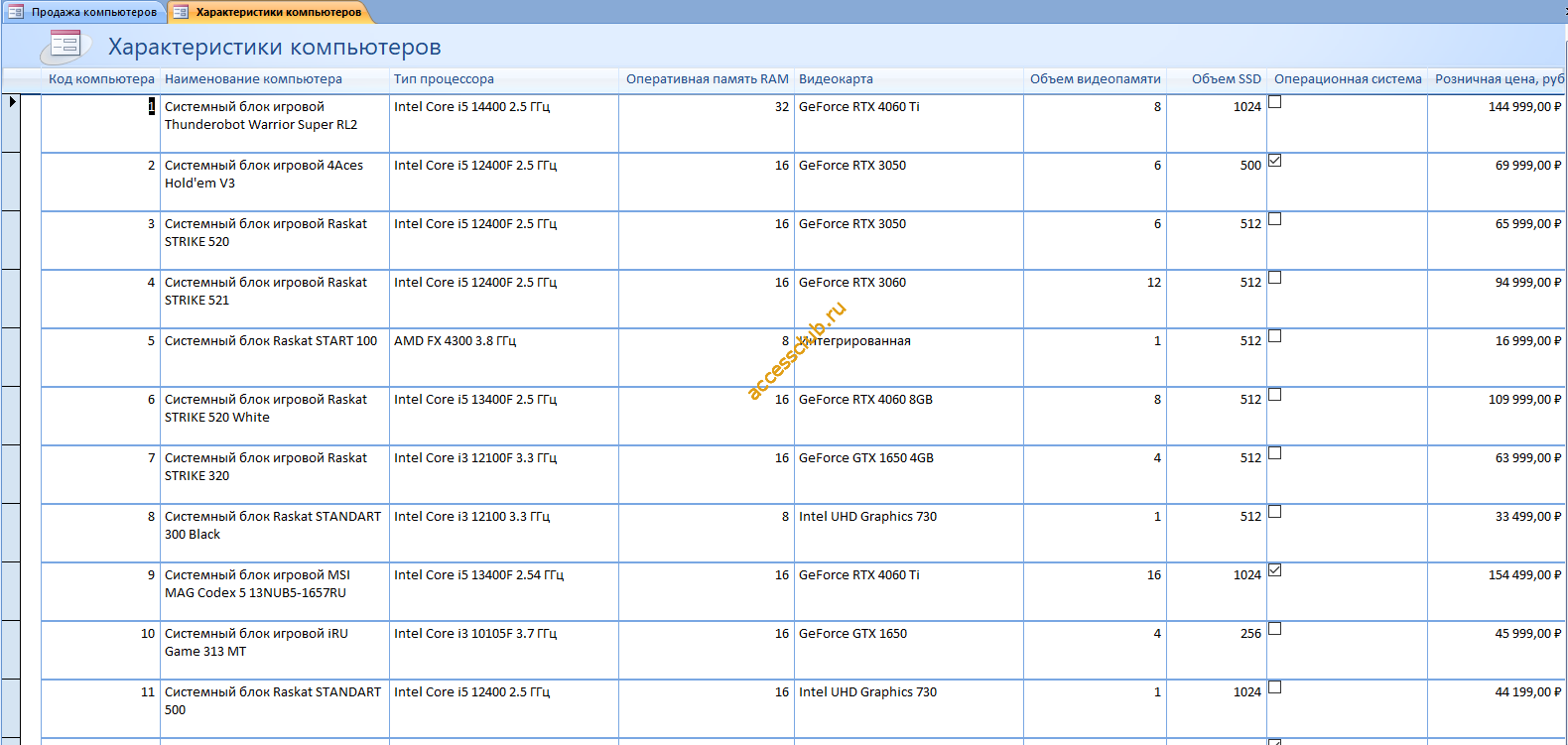Viewport: 1568px width, 745px height.
Task: Click the video card cell GeForce RTX 4060 8GB
Action: [909, 416]
